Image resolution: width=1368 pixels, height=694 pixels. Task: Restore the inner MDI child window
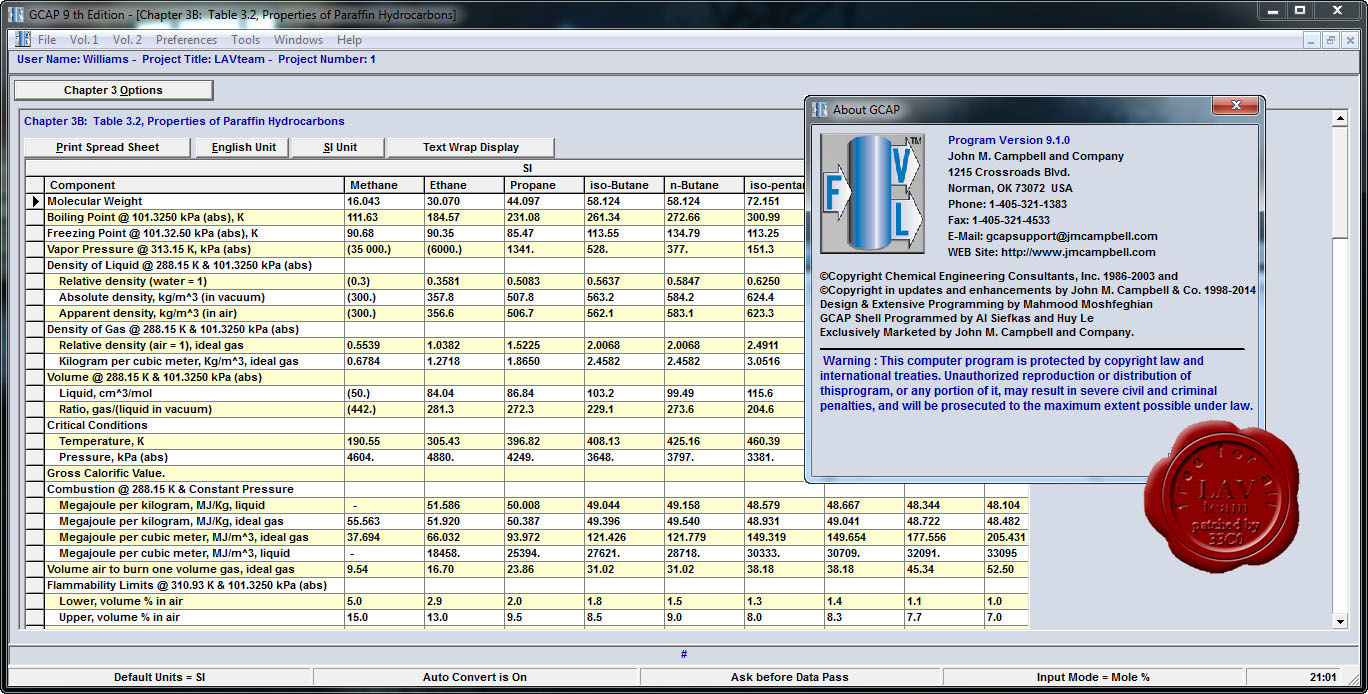tap(1331, 40)
